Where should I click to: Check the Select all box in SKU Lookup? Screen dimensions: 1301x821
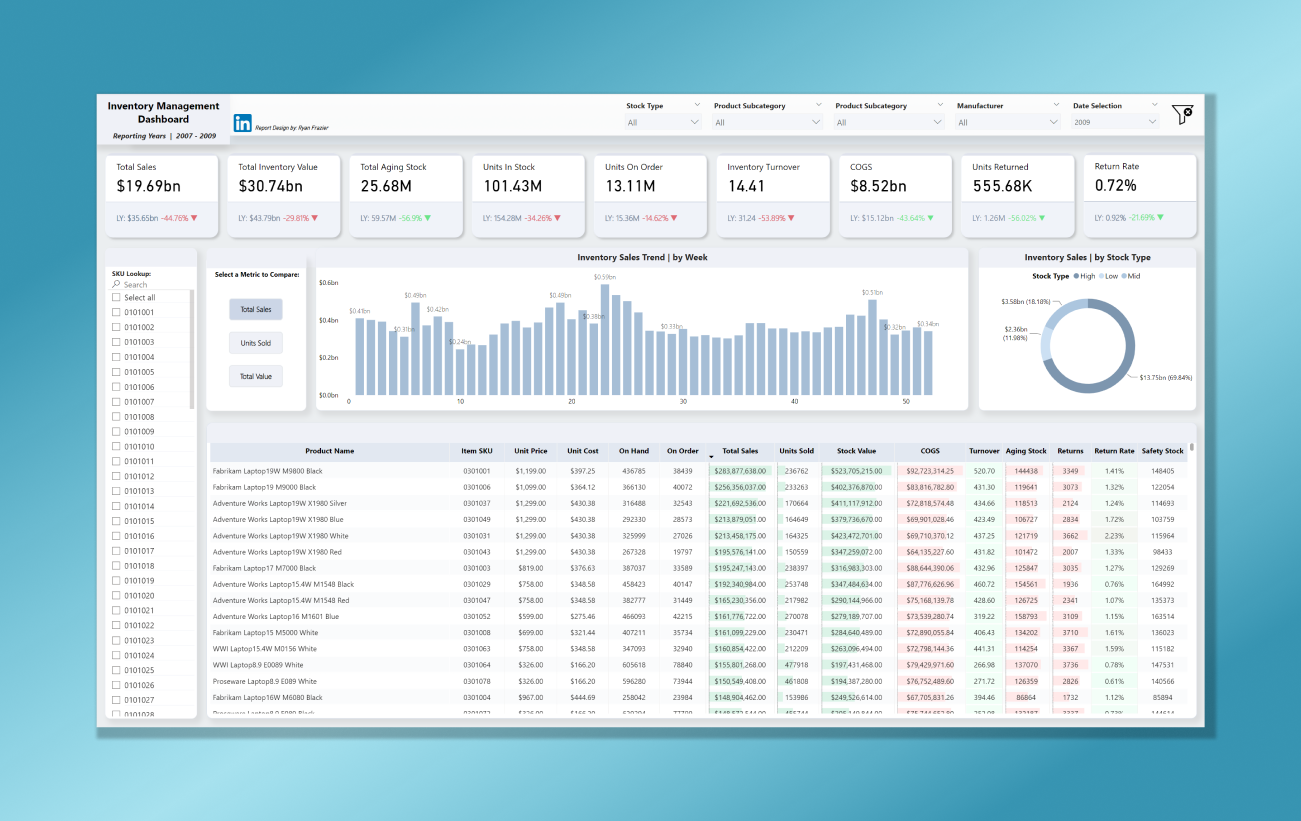click(x=116, y=297)
